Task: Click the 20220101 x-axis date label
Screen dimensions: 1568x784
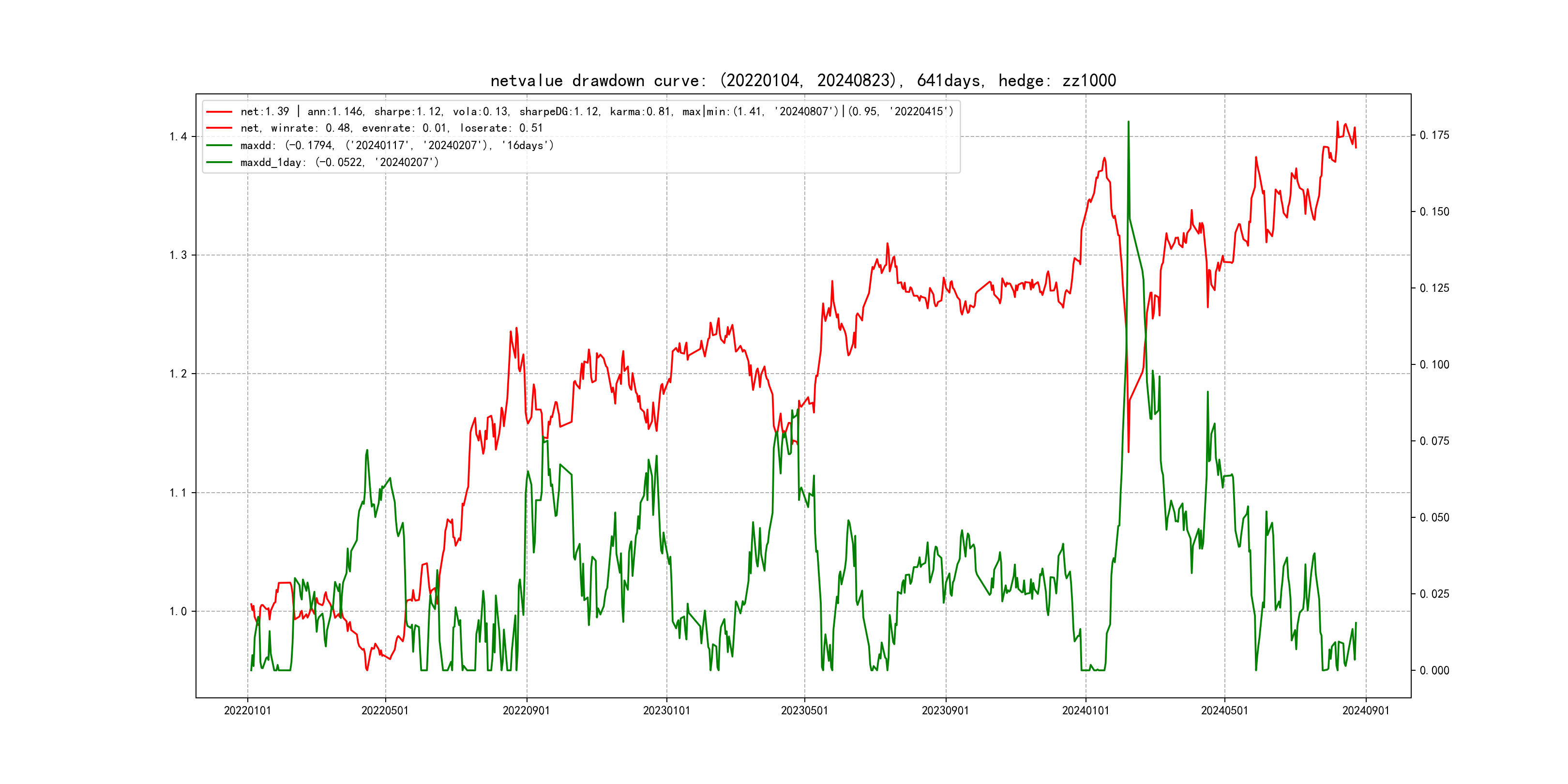Action: tap(247, 710)
